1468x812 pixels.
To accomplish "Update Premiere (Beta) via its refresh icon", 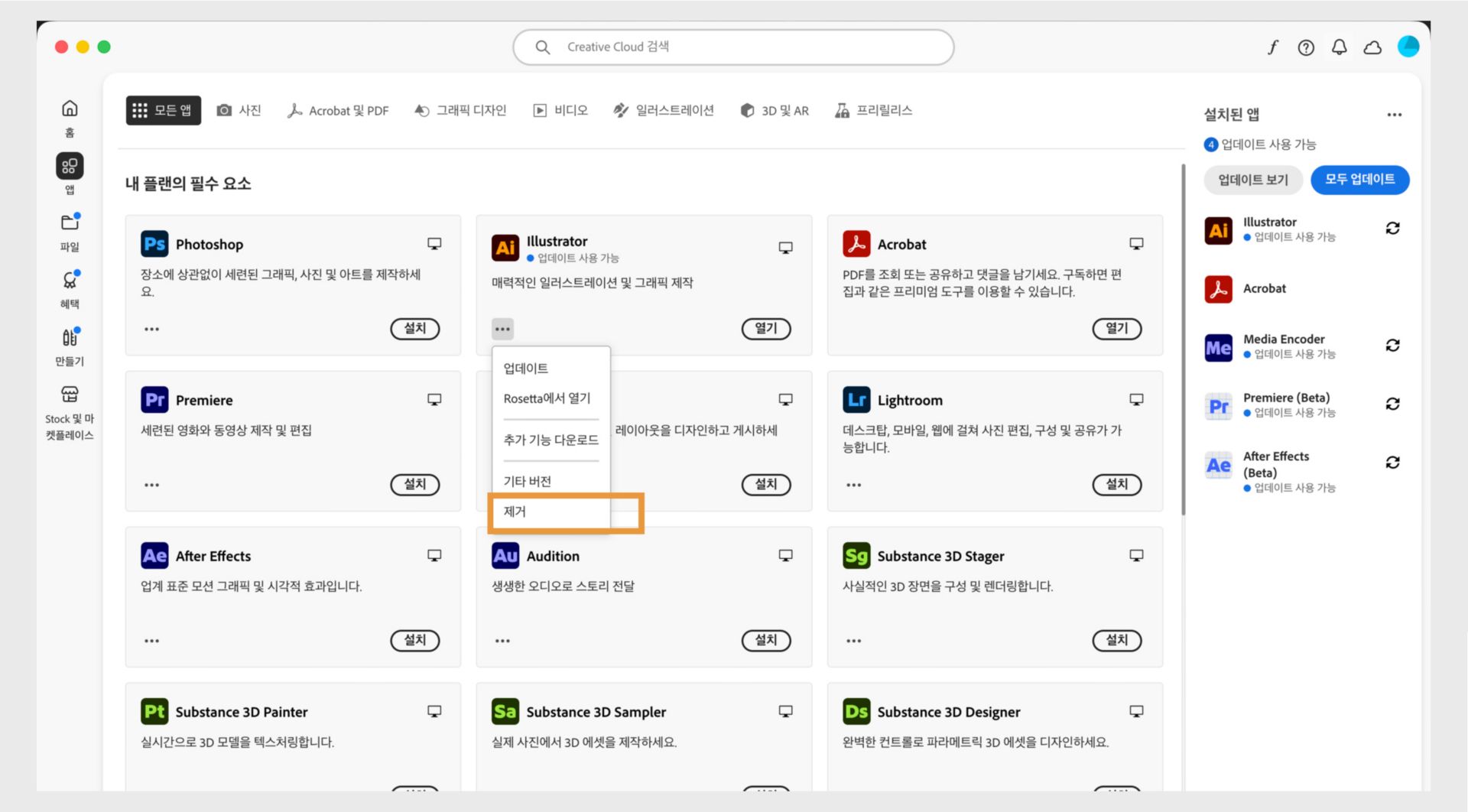I will click(1392, 404).
